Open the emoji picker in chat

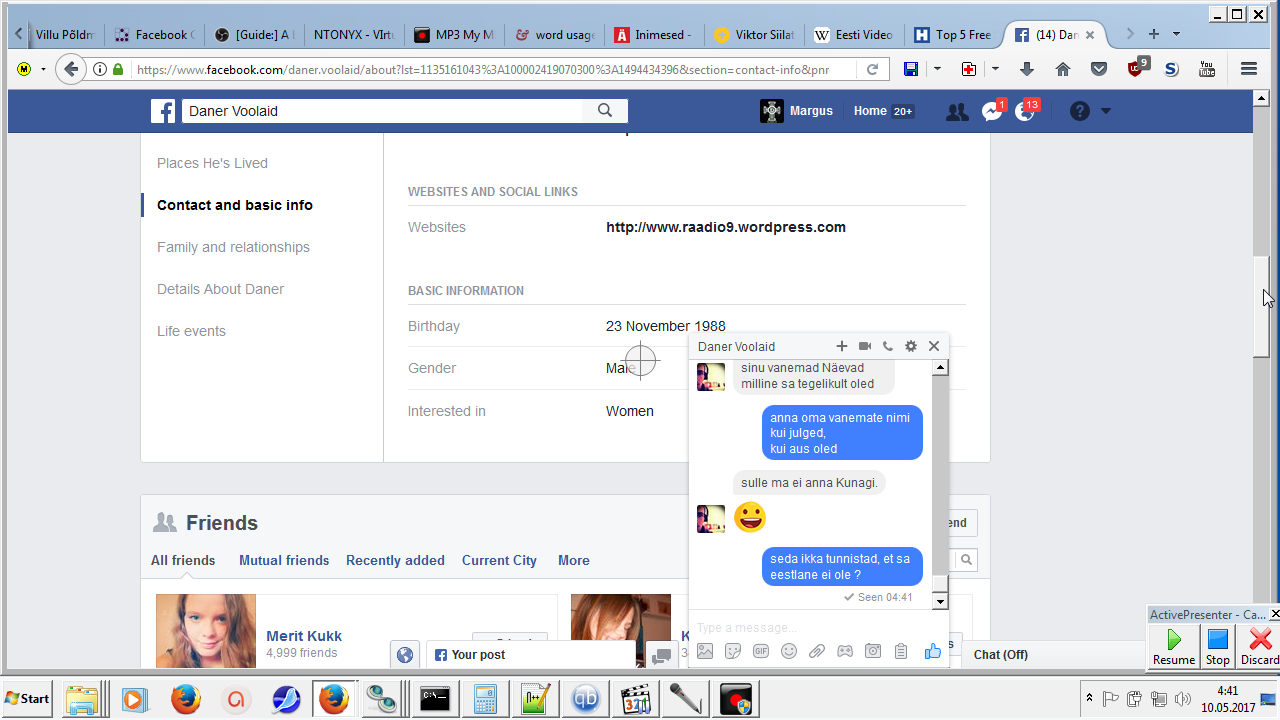click(789, 651)
